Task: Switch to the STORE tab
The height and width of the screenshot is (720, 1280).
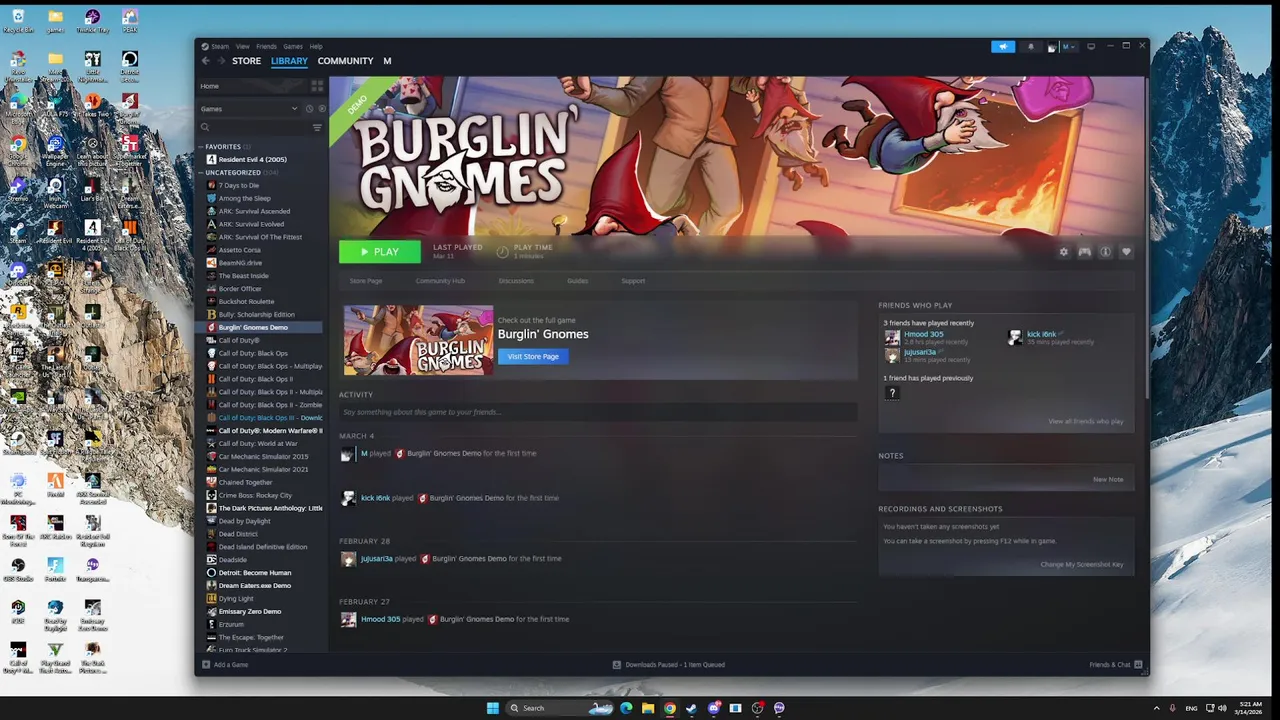Action: [x=246, y=61]
